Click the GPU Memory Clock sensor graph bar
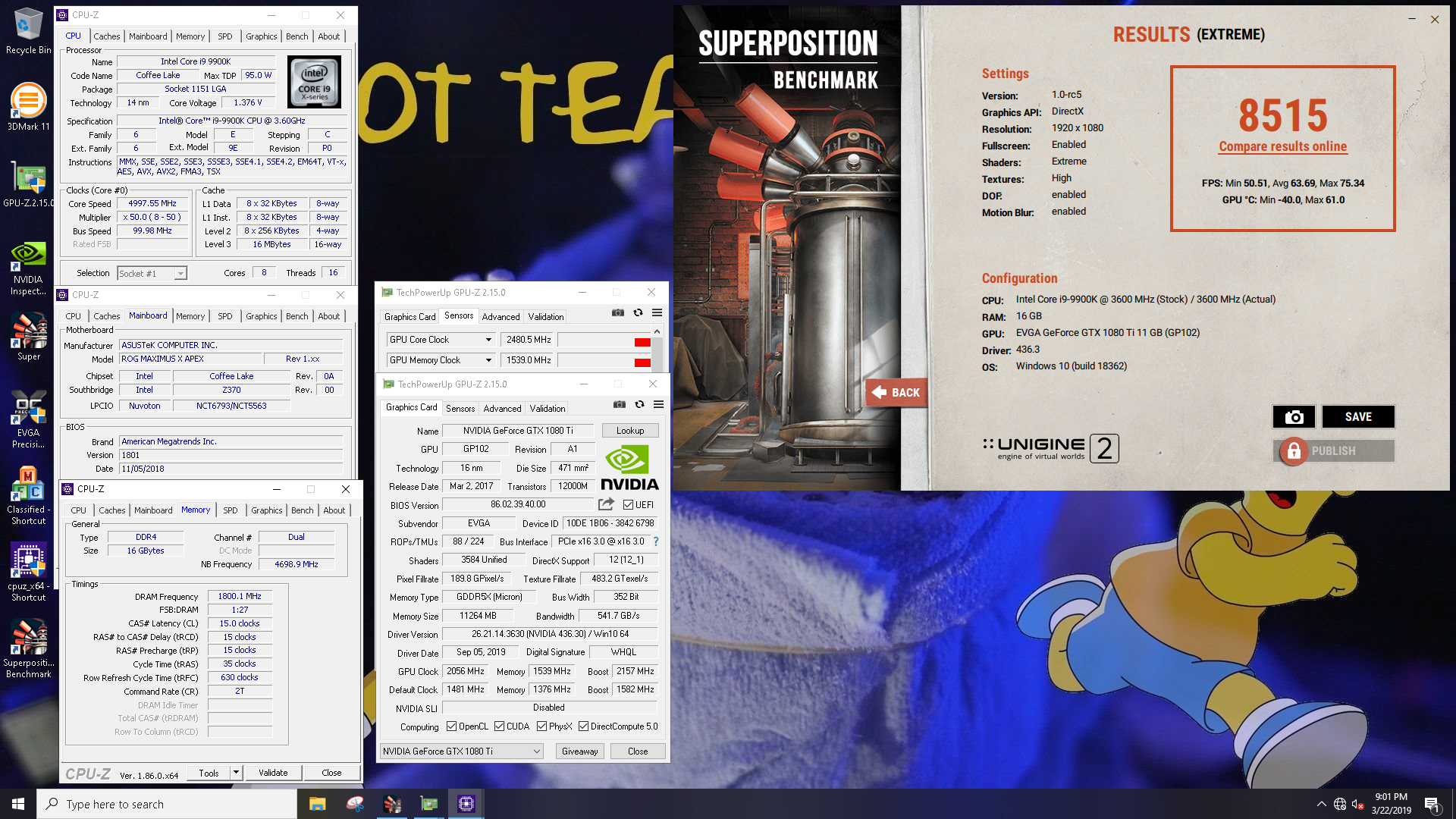Image resolution: width=1456 pixels, height=819 pixels. pyautogui.click(x=604, y=360)
